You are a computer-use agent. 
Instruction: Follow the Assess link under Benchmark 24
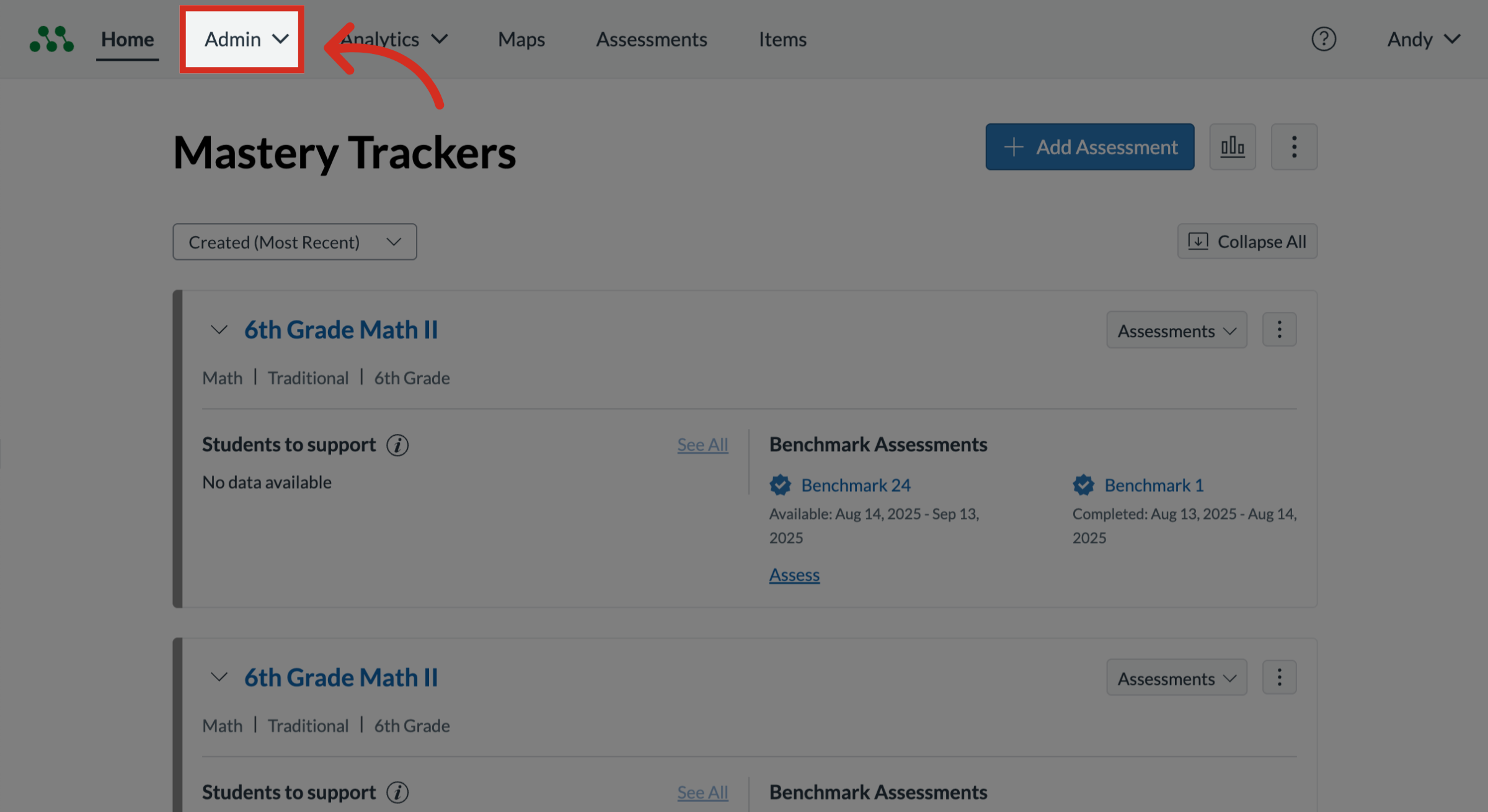click(794, 575)
